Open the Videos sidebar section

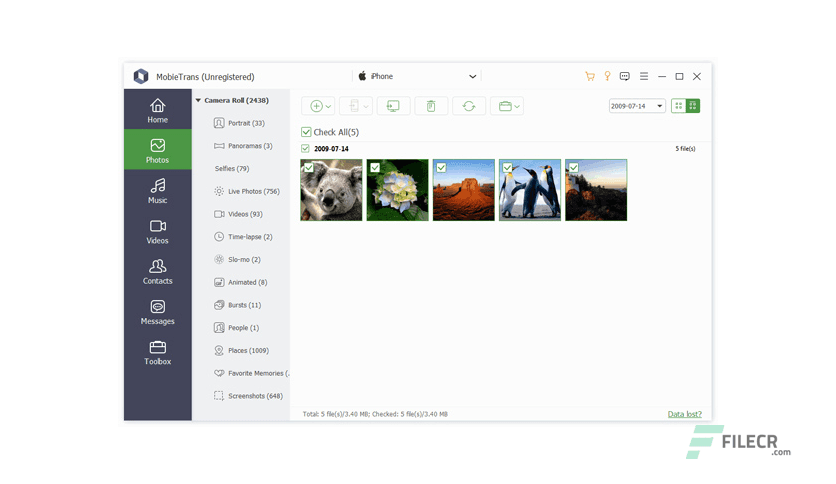(157, 231)
